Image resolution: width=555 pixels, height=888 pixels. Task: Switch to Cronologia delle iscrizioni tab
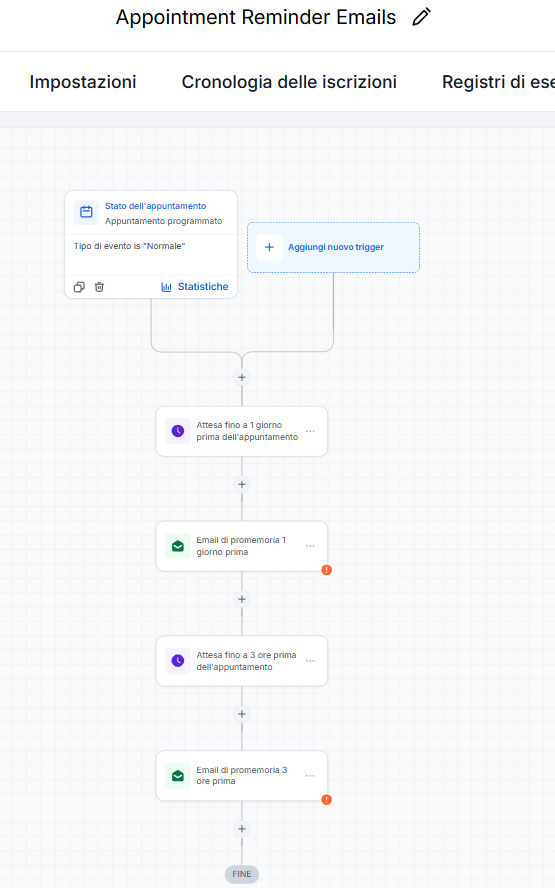[289, 82]
